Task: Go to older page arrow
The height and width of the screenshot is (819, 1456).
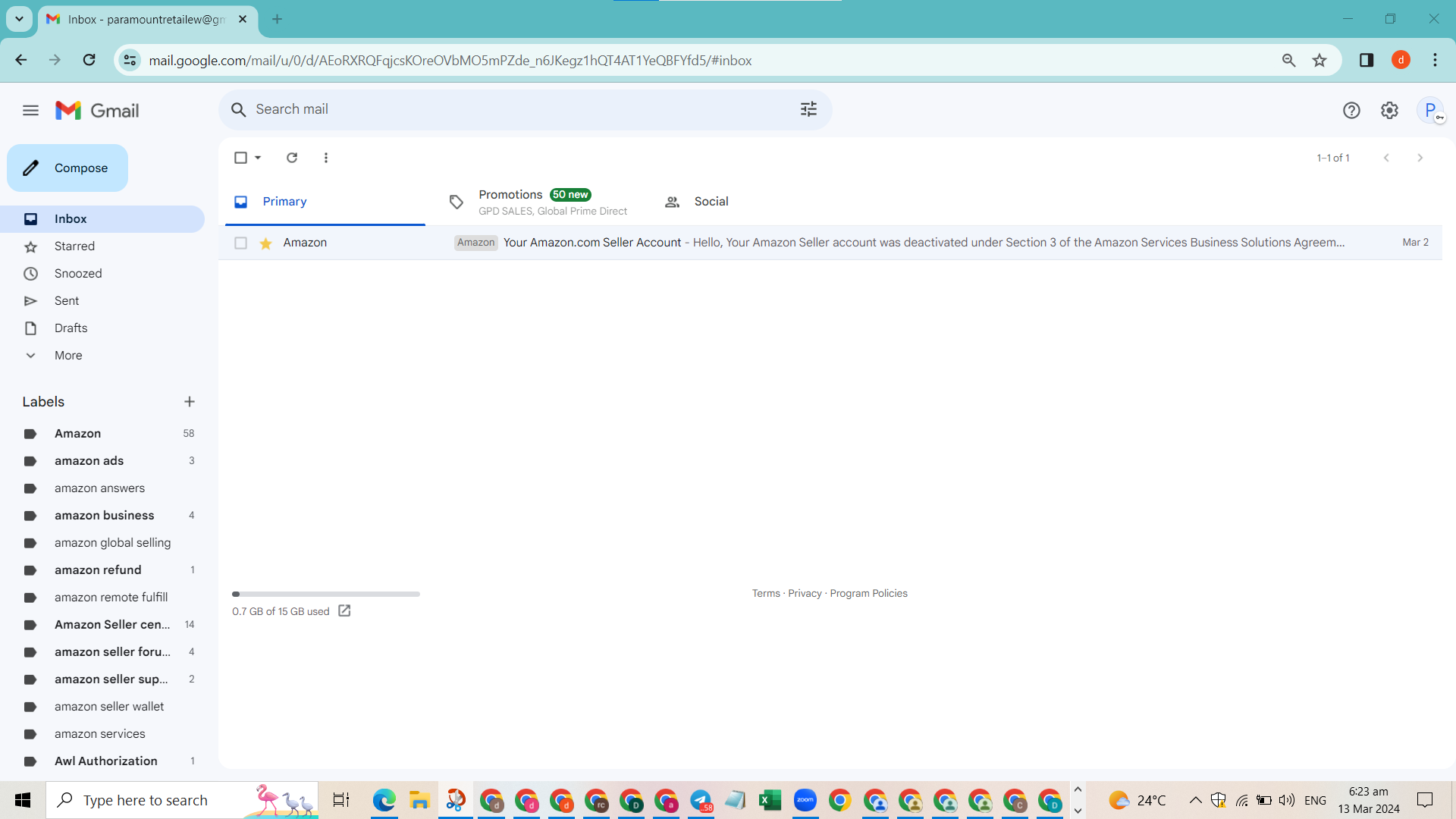Action: point(1420,158)
